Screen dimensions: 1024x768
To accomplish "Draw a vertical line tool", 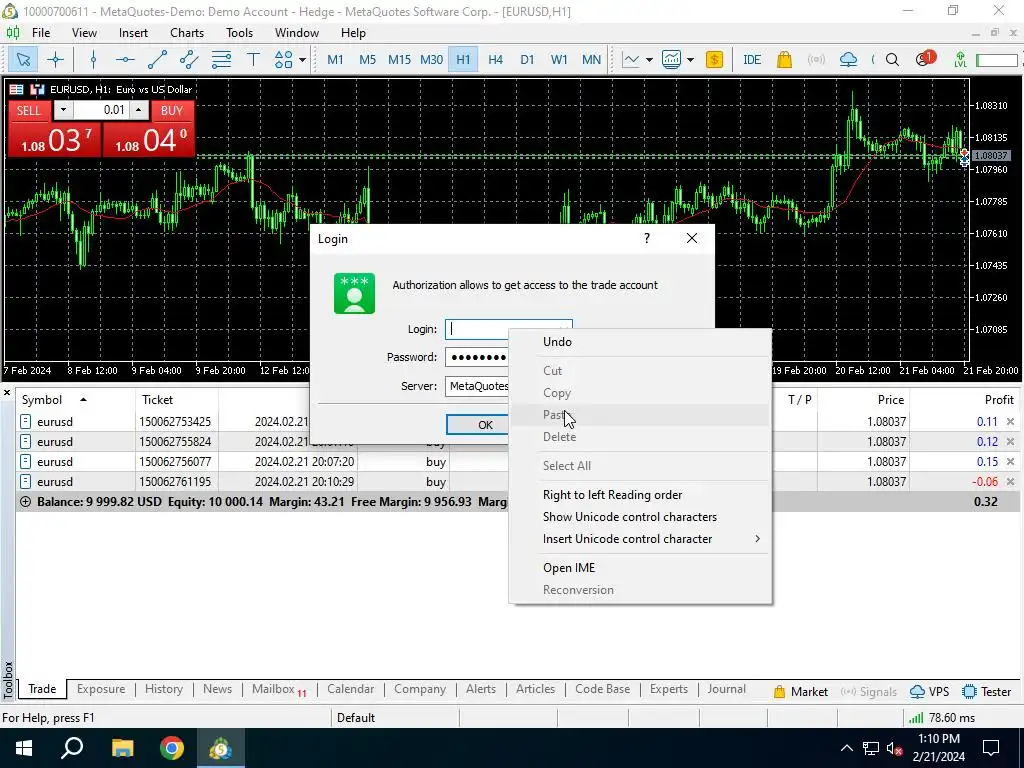I will (x=93, y=60).
